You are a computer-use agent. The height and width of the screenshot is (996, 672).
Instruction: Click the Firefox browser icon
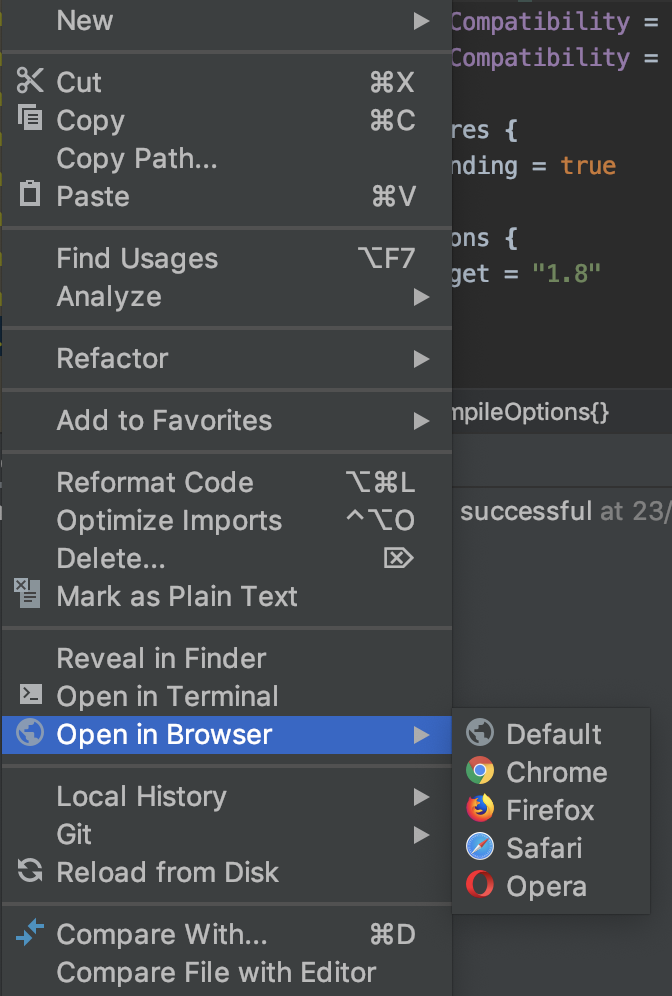pyautogui.click(x=480, y=810)
